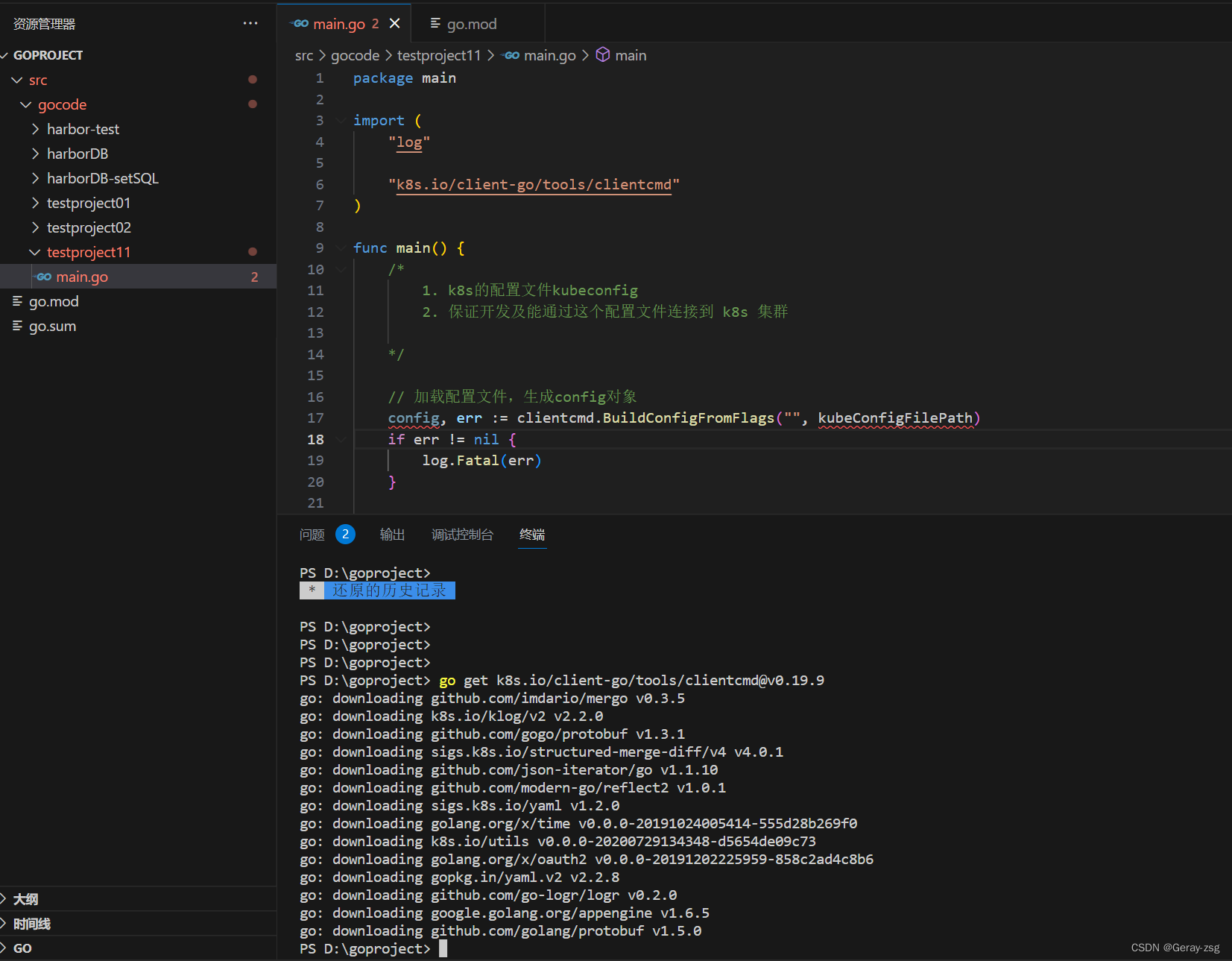Click the go get command line in terminal

click(x=632, y=681)
